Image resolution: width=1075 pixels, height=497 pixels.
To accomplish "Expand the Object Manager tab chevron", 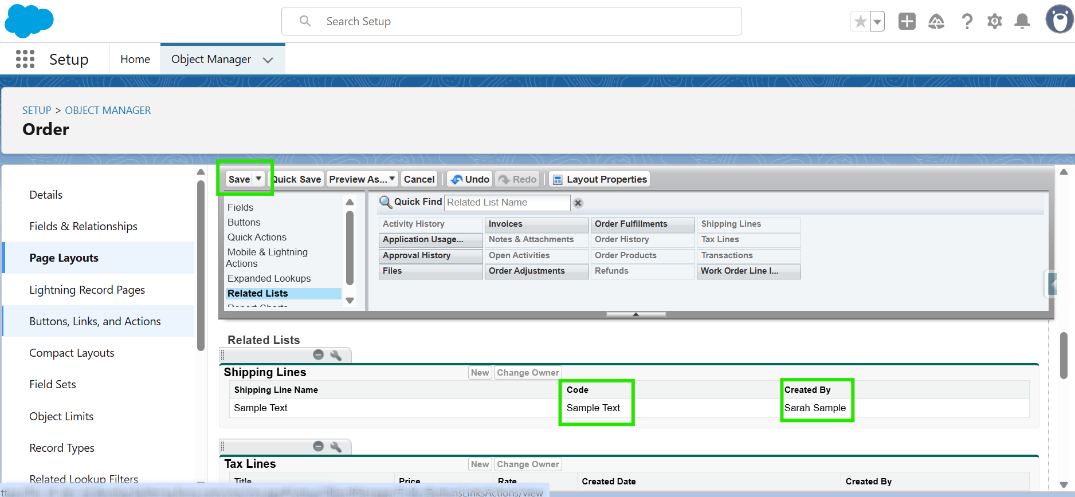I will (x=268, y=60).
